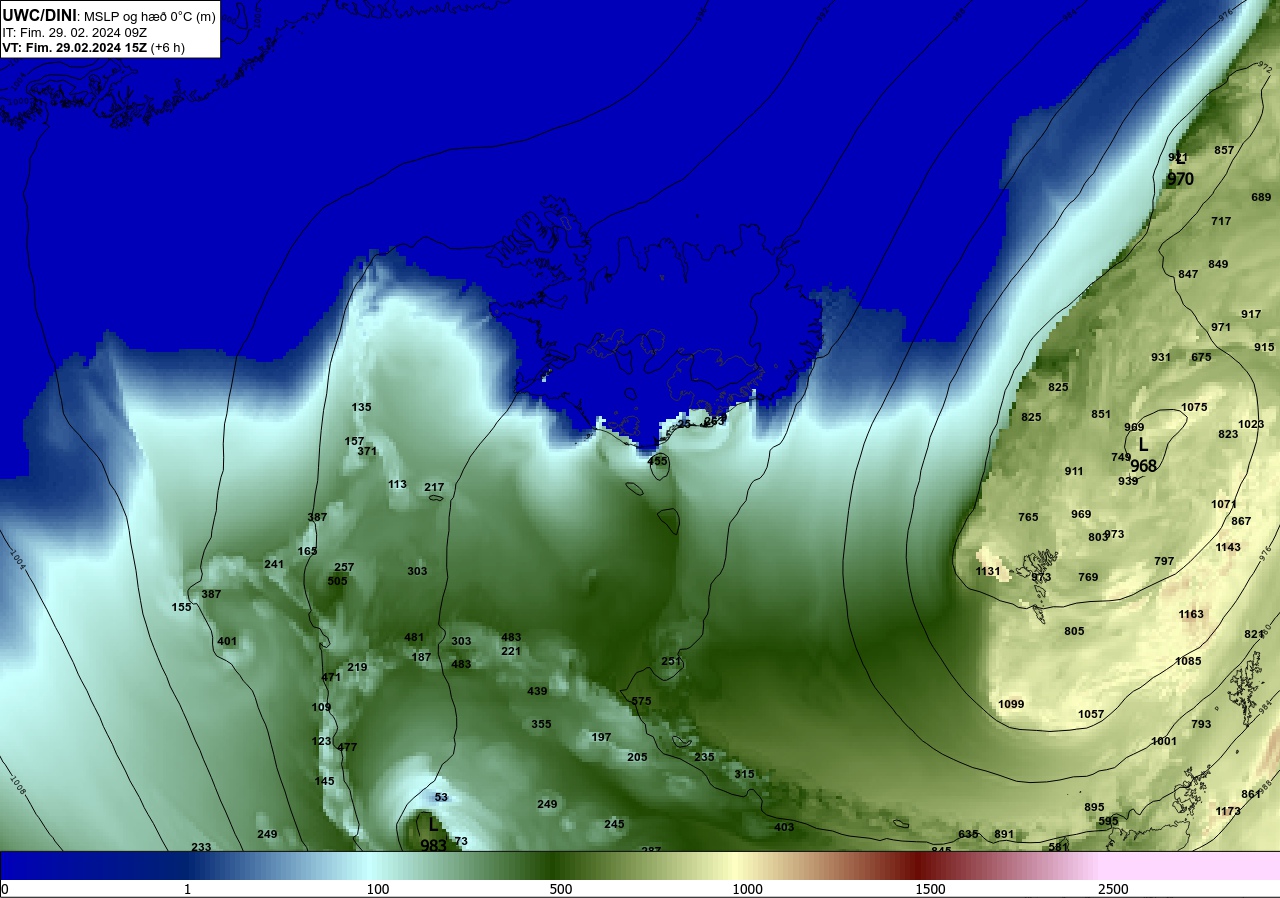Click the map value 135
This screenshot has width=1280, height=898.
(362, 407)
